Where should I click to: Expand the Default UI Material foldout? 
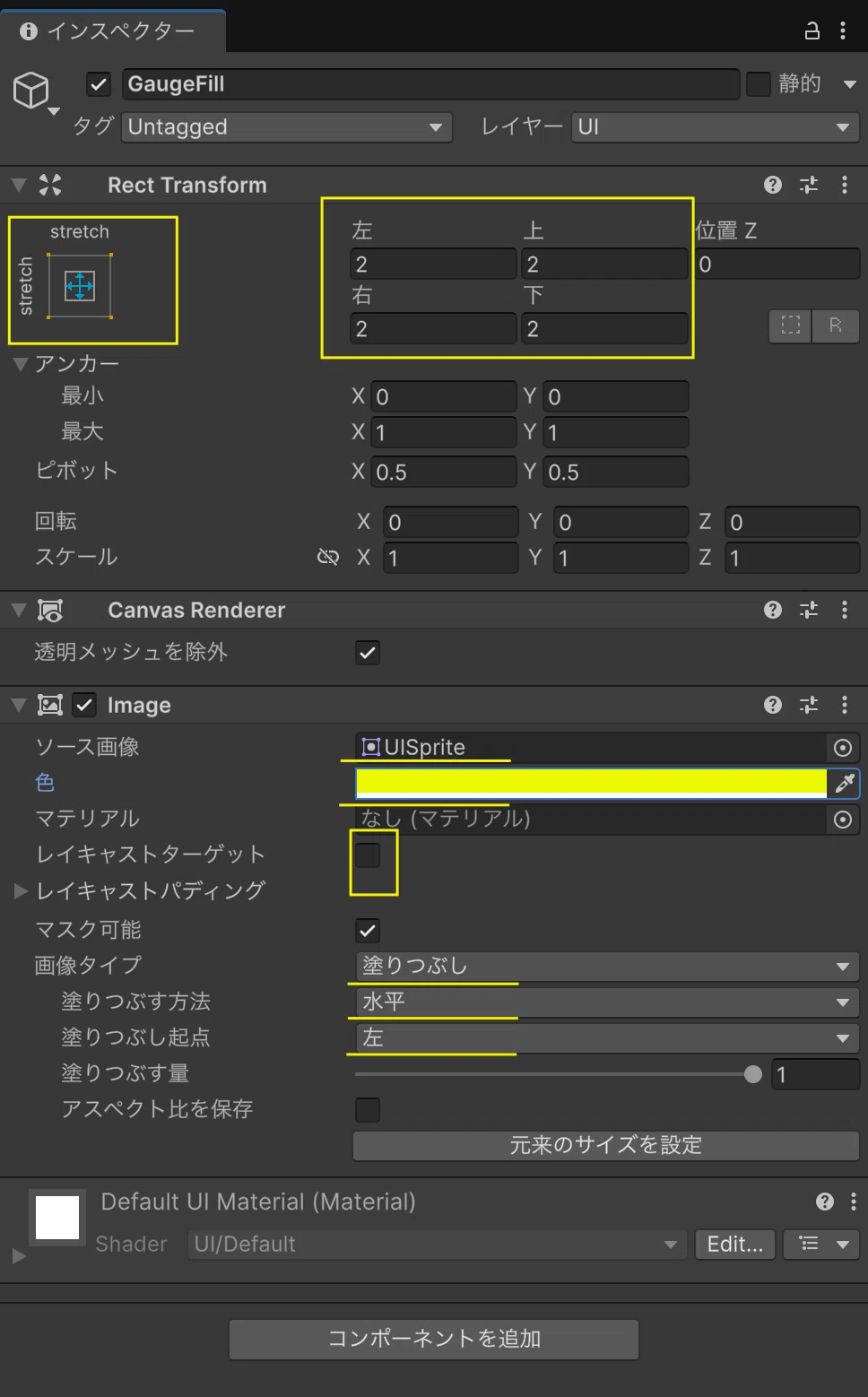tap(19, 1257)
